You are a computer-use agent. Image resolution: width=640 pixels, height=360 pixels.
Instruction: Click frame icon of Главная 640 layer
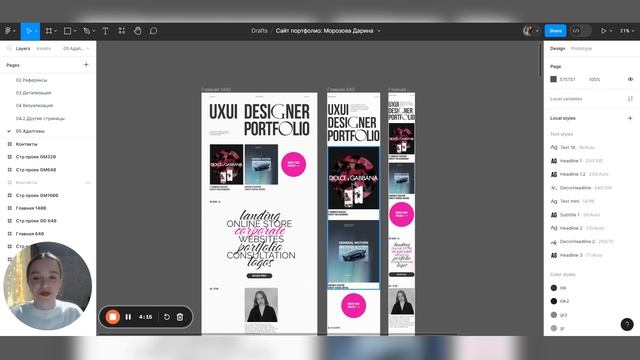click(x=9, y=234)
